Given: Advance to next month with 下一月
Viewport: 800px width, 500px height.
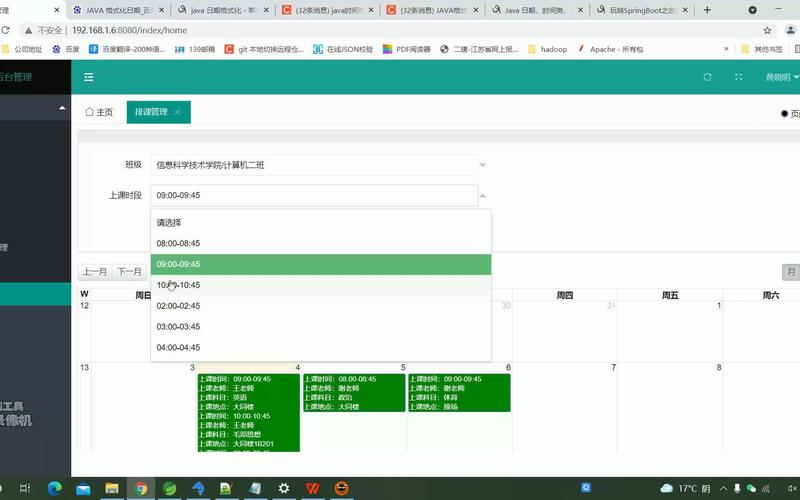Looking at the screenshot, I should pyautogui.click(x=130, y=271).
